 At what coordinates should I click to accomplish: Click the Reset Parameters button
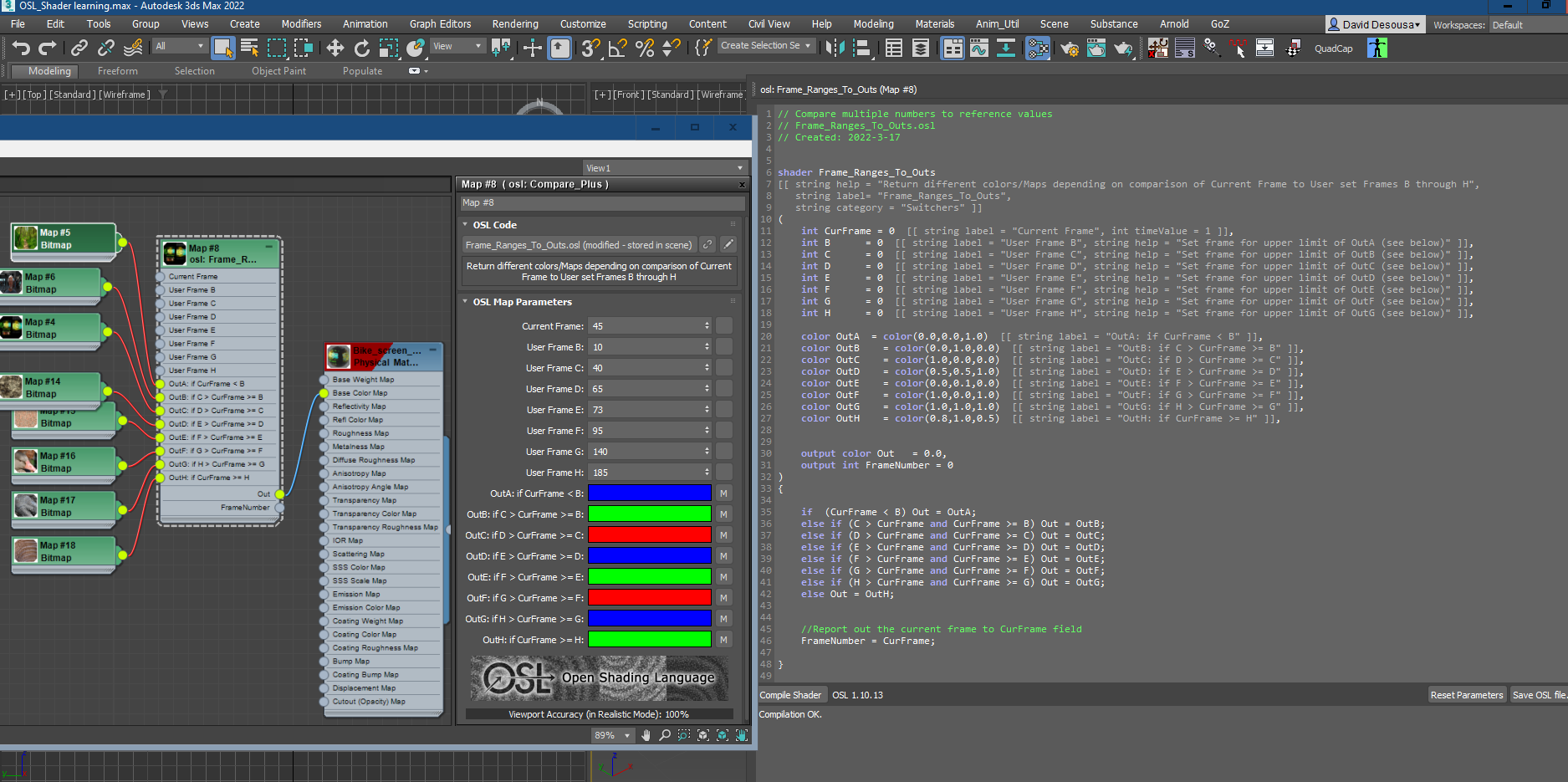(1466, 694)
